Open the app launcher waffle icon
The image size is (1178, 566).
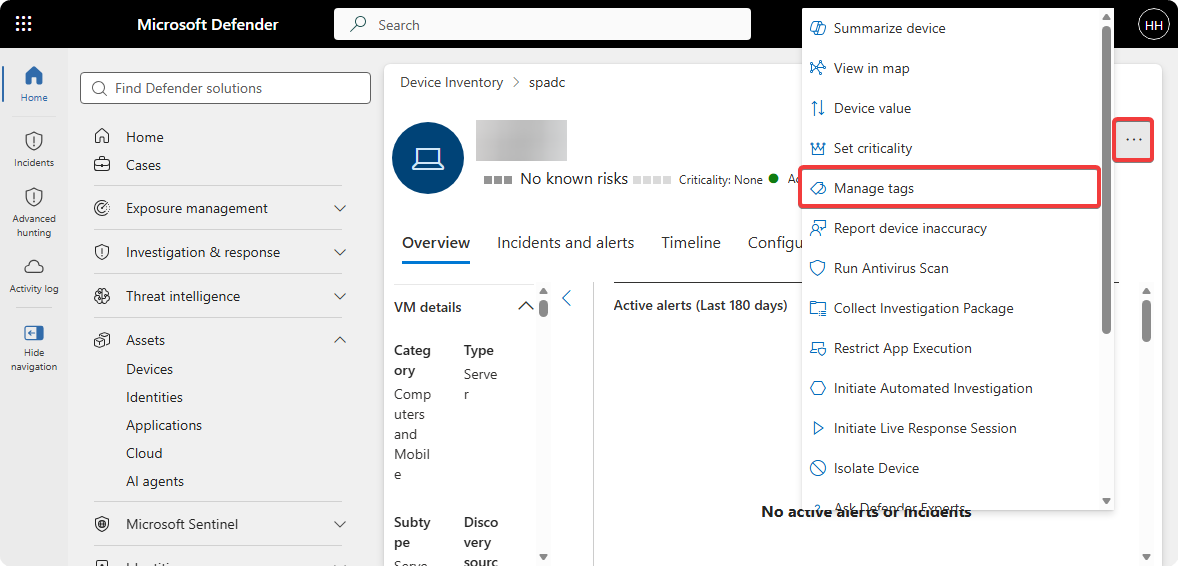pos(23,24)
